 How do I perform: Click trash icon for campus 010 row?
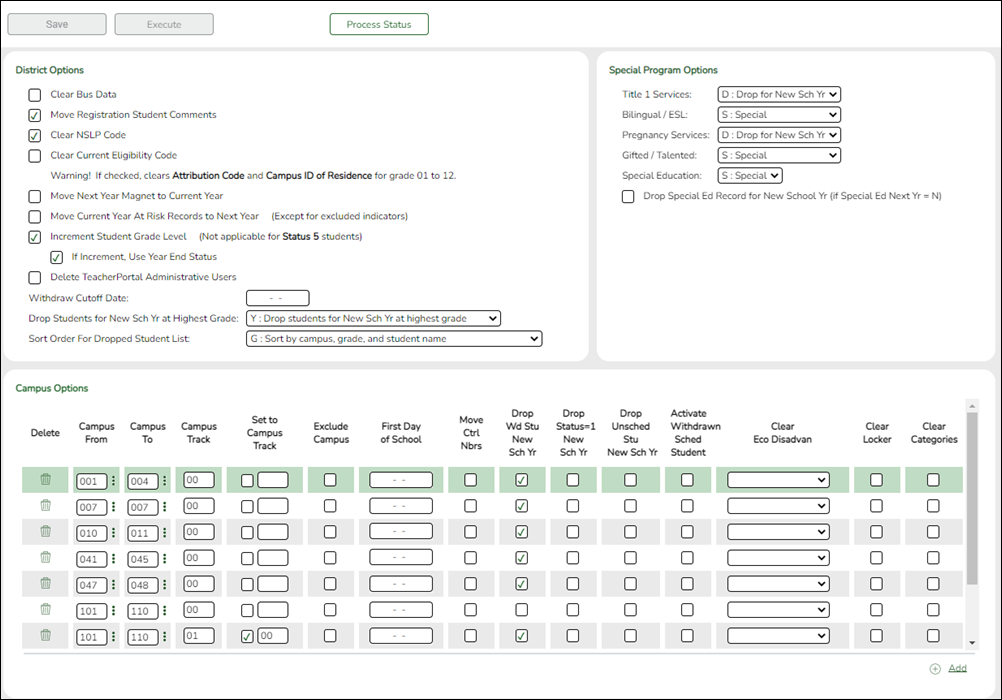coord(45,532)
